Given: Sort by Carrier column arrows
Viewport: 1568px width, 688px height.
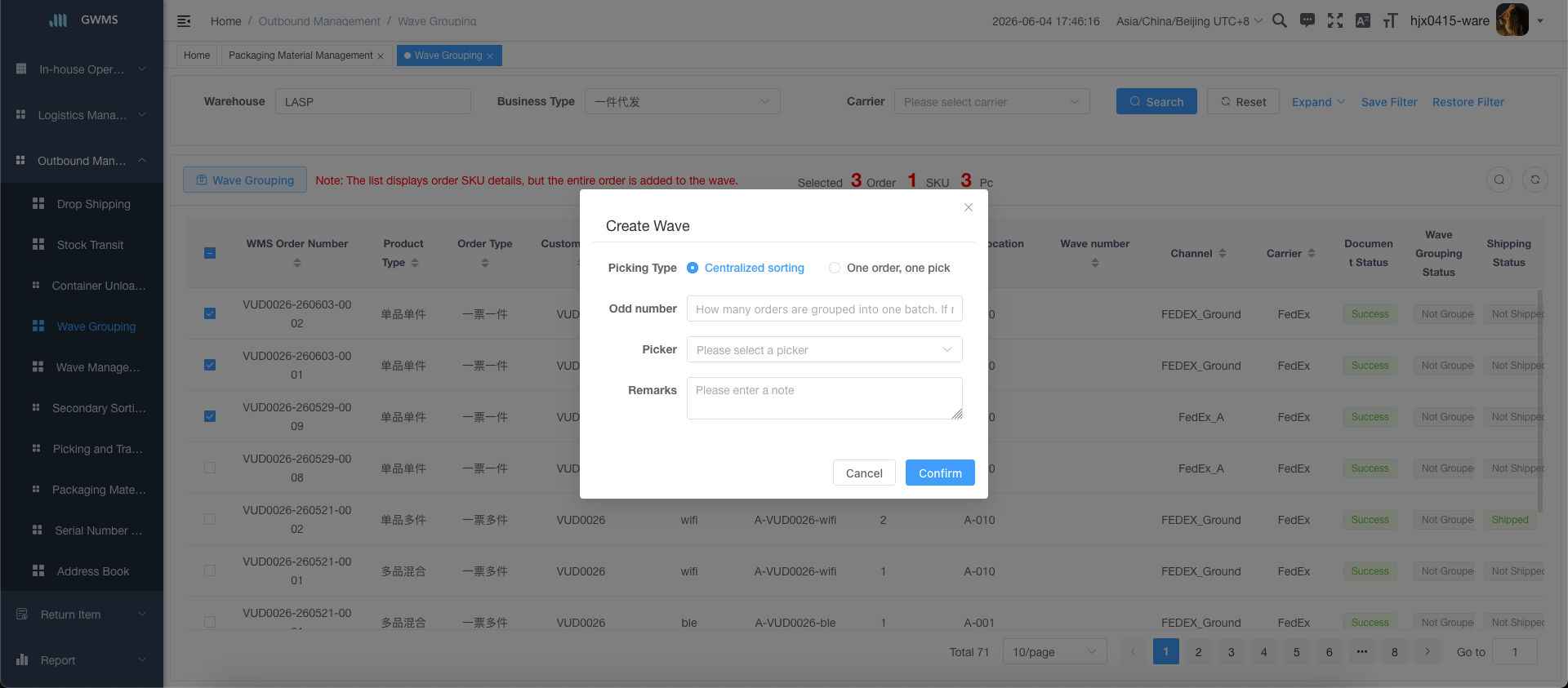Looking at the screenshot, I should [1312, 253].
